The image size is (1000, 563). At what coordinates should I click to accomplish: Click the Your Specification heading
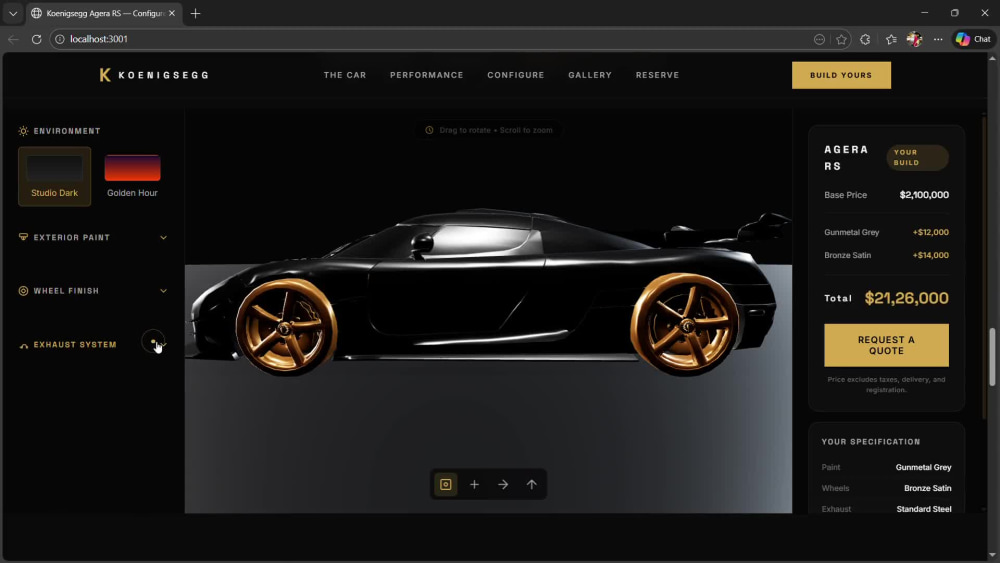pyautogui.click(x=871, y=442)
